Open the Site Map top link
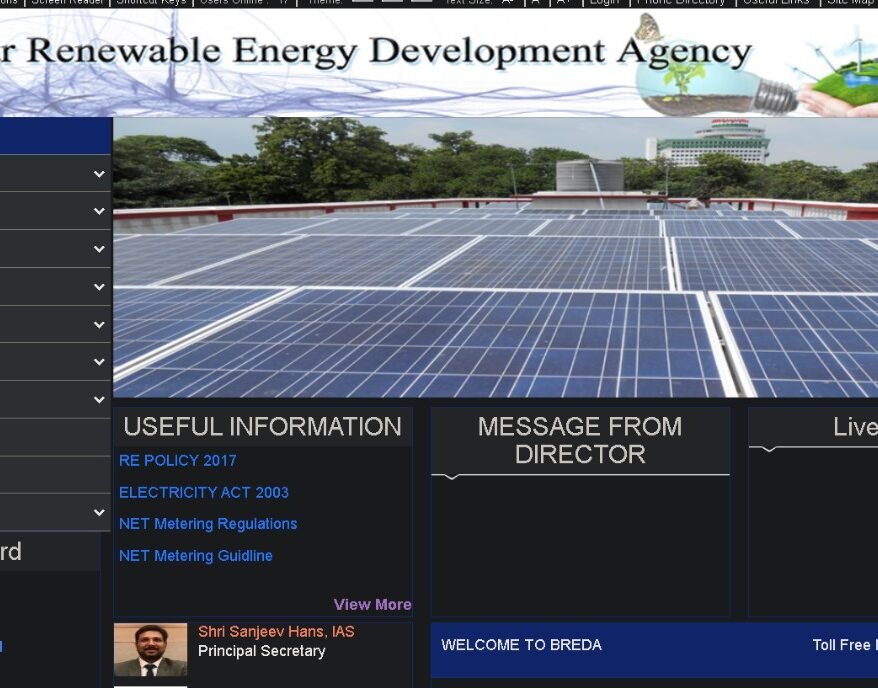Viewport: 878px width, 688px height. (x=850, y=2)
